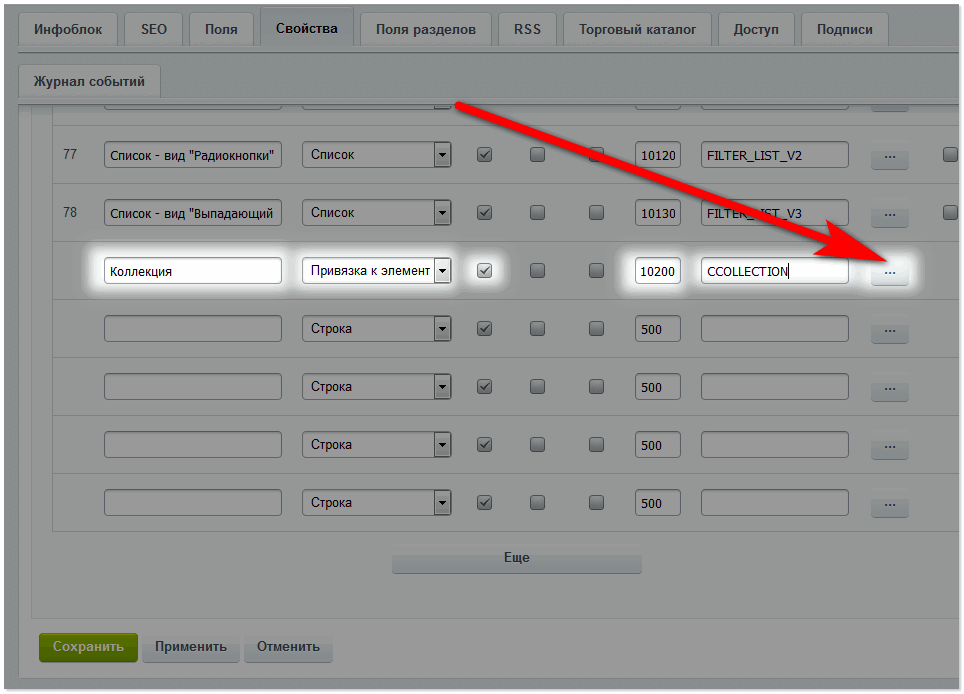Click the CCOLLECTION code field

(775, 270)
